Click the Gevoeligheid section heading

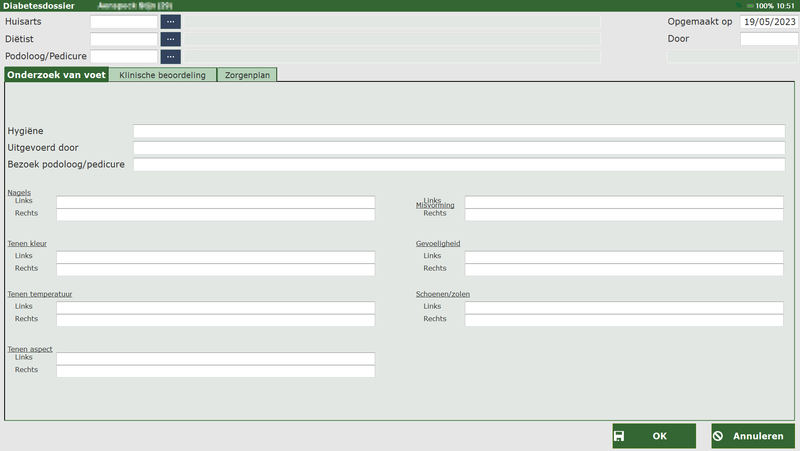point(438,243)
